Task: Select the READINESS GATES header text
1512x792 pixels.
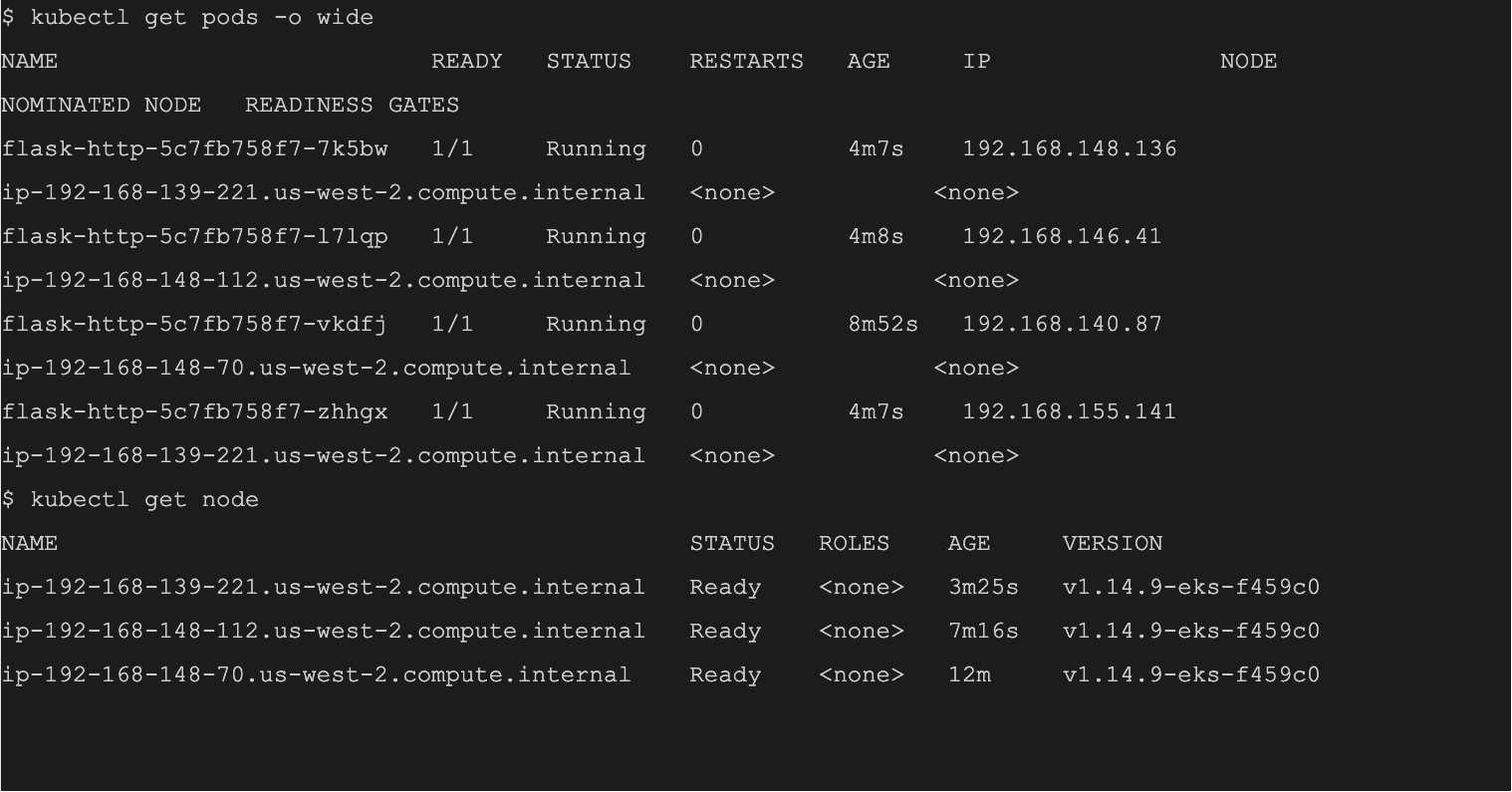Action: (x=352, y=106)
